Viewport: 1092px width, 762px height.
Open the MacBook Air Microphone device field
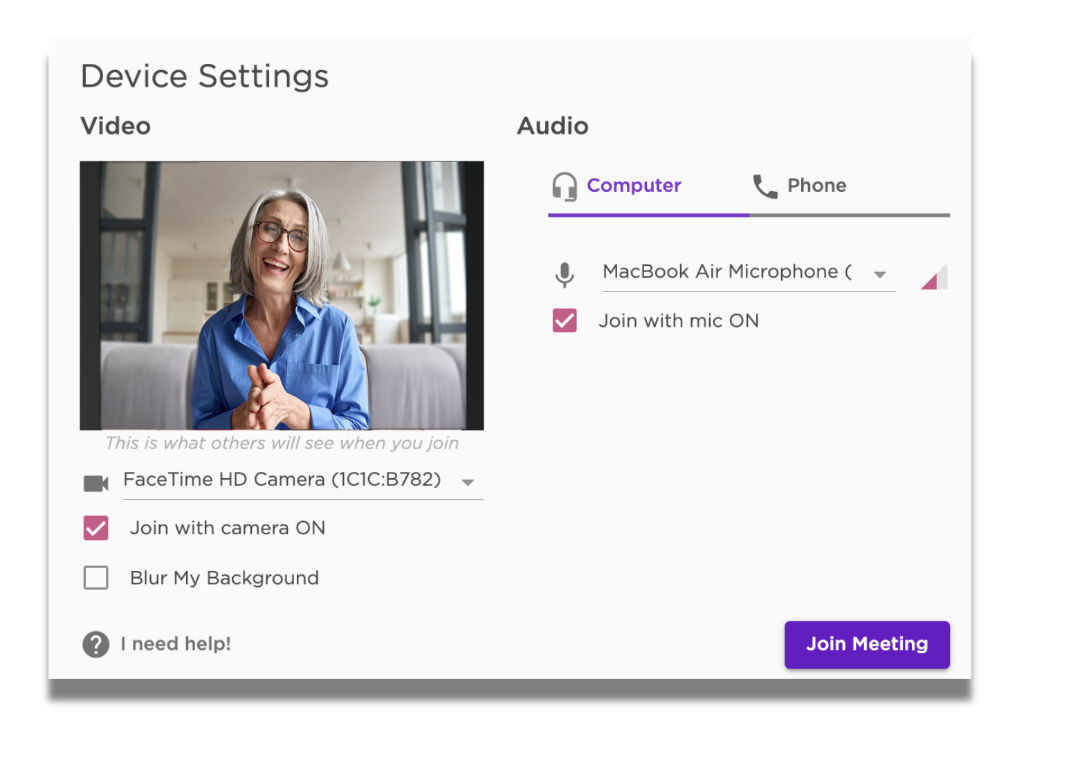coord(727,272)
